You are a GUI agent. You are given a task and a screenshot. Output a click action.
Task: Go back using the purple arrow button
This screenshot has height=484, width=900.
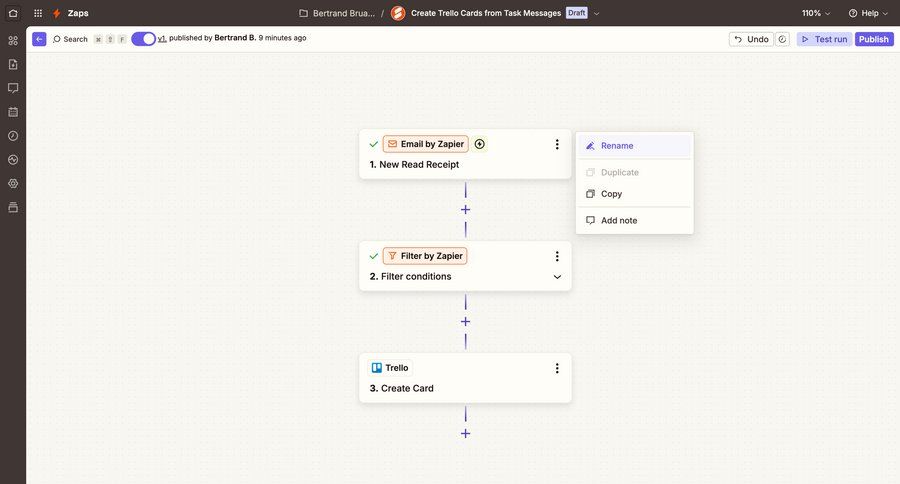(x=39, y=39)
